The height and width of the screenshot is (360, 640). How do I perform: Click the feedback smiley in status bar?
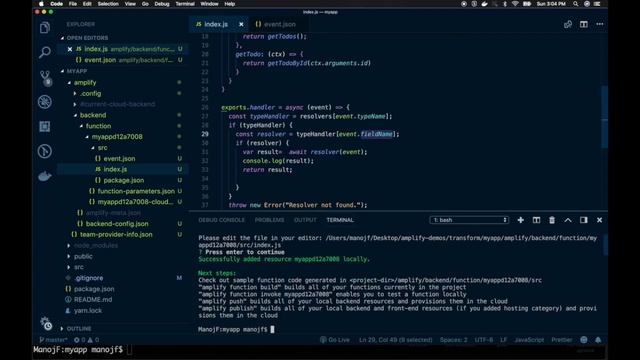[584, 340]
